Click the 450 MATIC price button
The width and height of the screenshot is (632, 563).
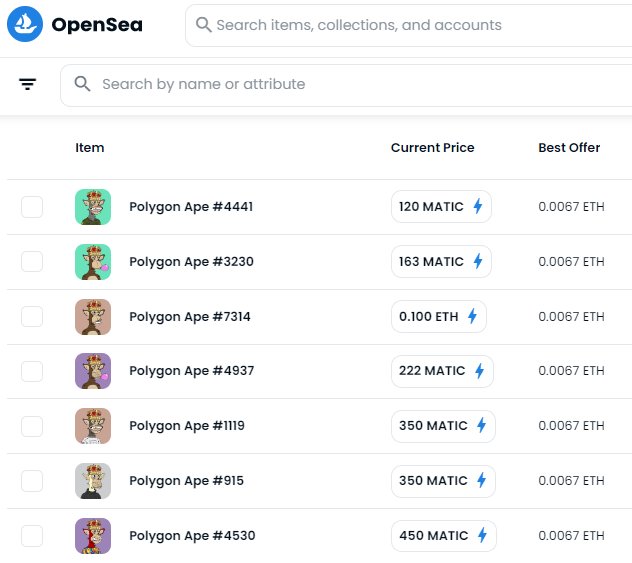pos(444,536)
